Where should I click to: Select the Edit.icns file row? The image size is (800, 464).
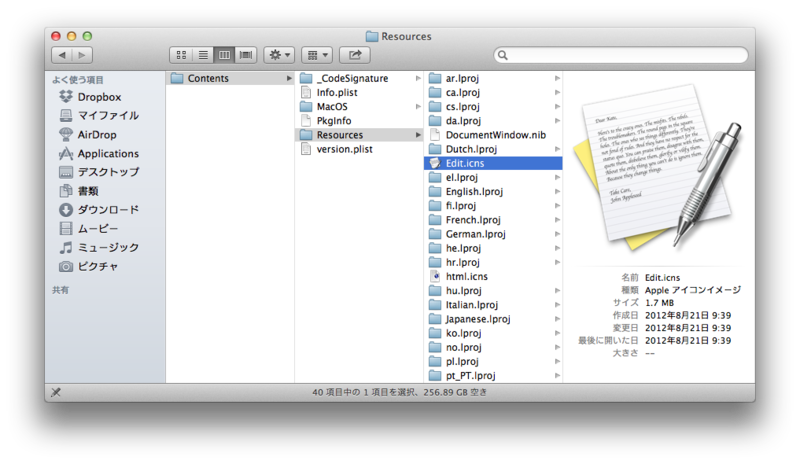click(x=493, y=163)
